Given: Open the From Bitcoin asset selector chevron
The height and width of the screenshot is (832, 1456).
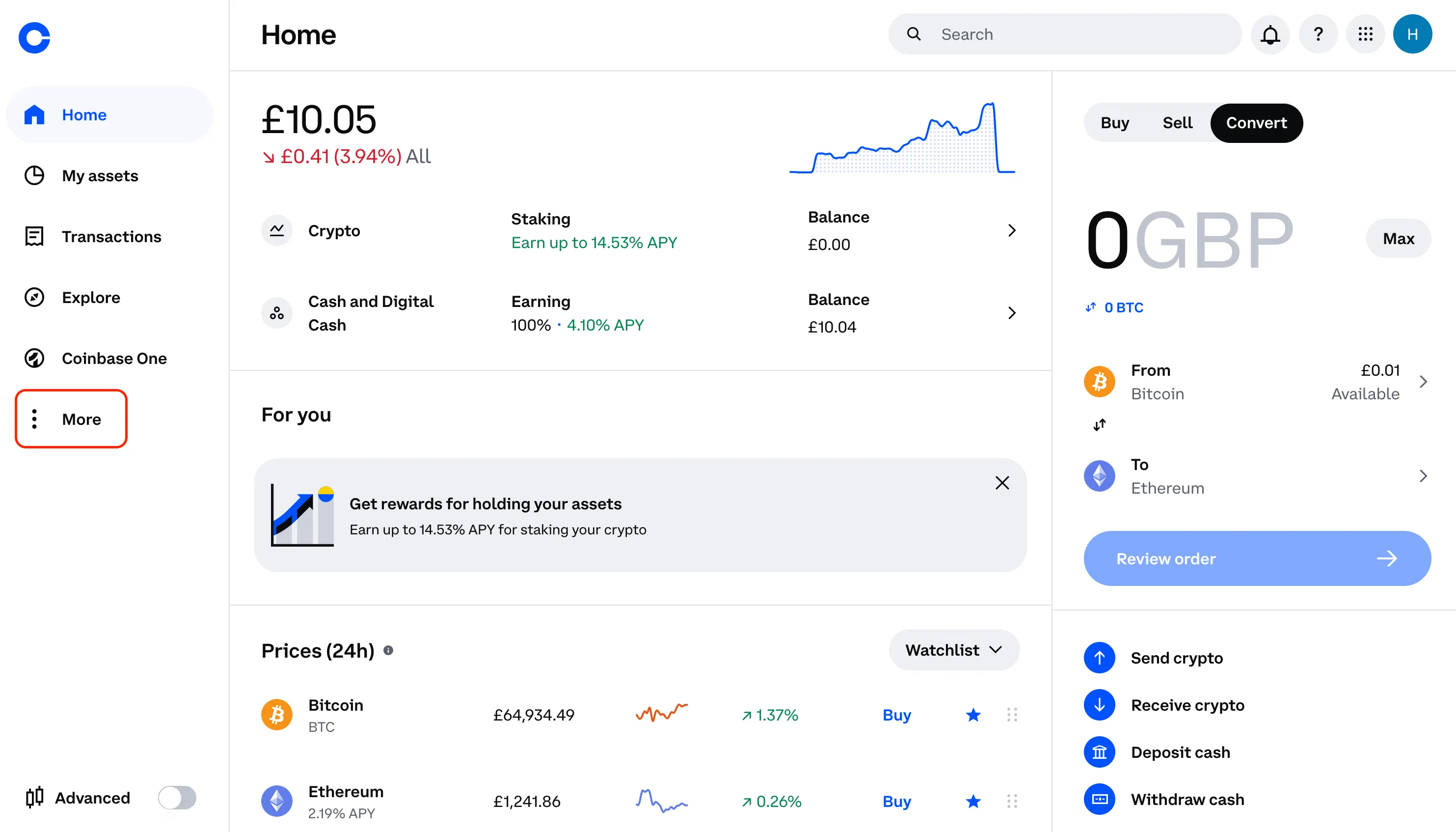Looking at the screenshot, I should (x=1423, y=382).
